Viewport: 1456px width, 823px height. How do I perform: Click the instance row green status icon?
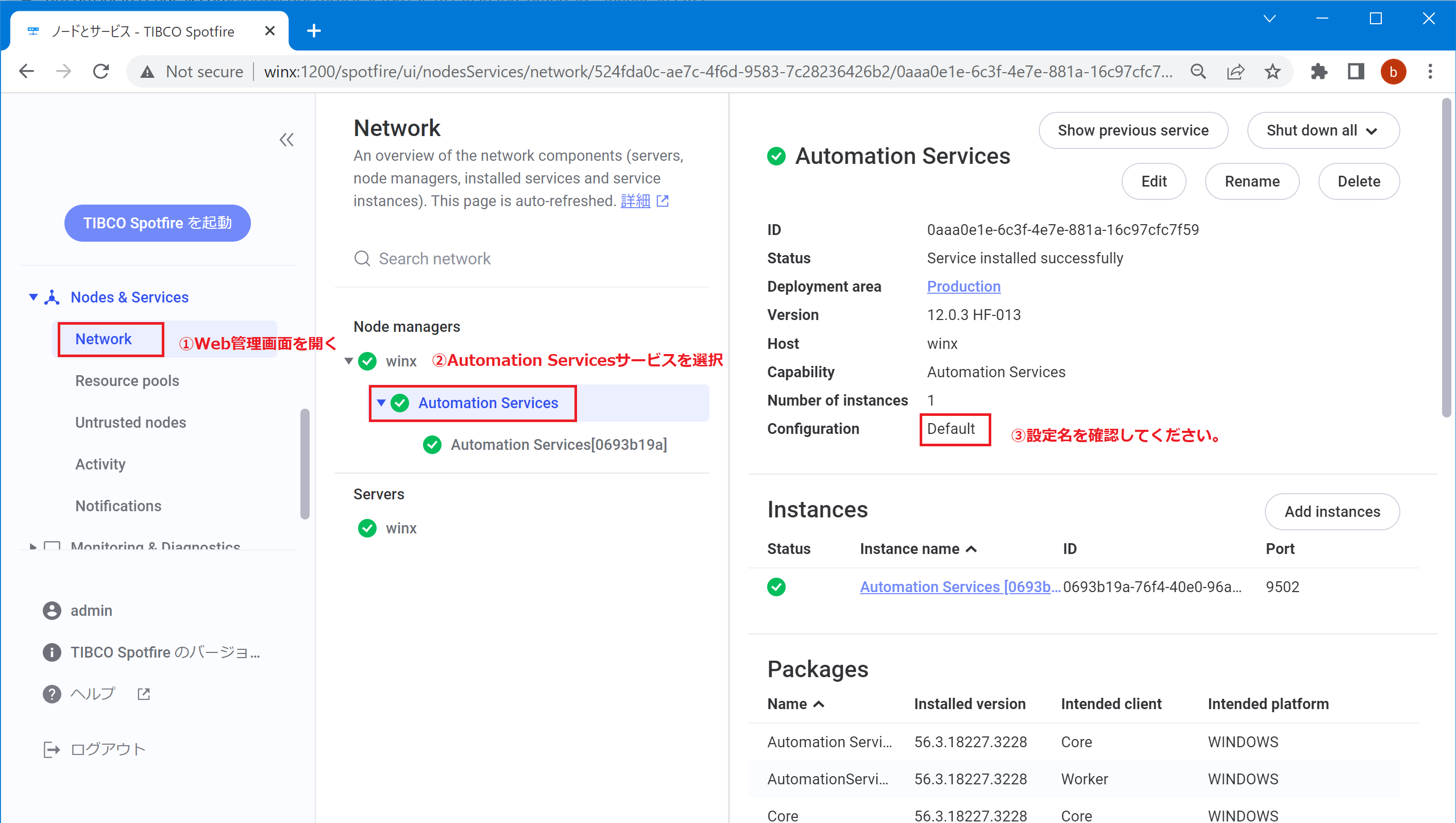click(x=776, y=587)
